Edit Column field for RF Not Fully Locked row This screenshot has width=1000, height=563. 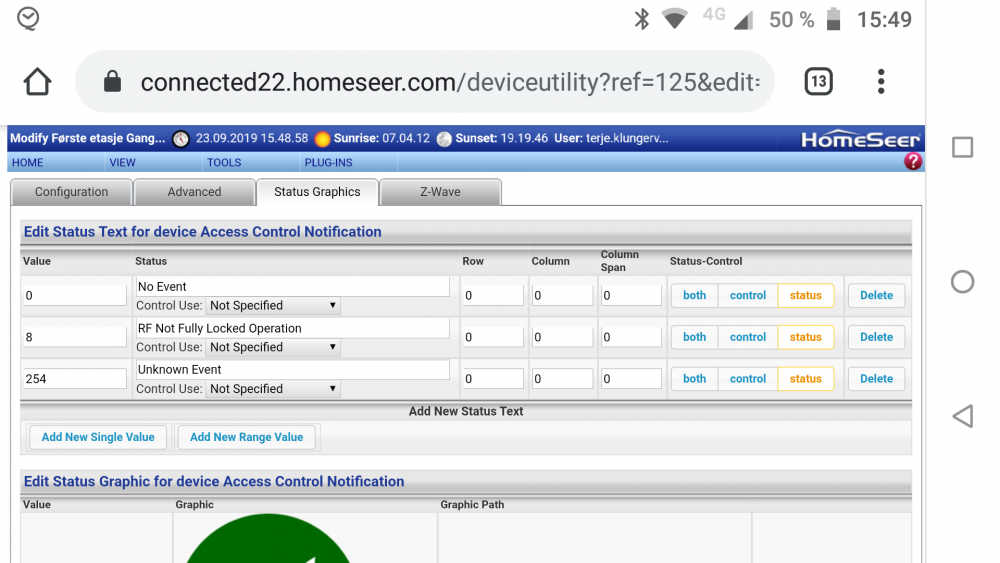(x=562, y=337)
